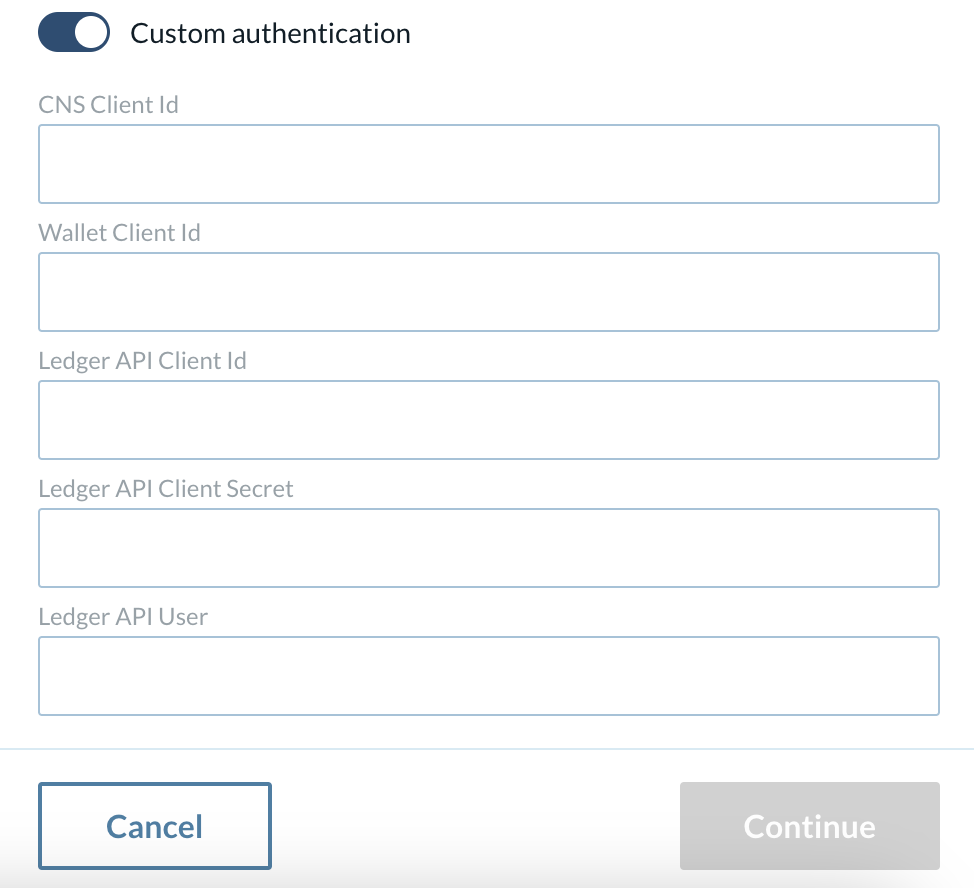Viewport: 974px width, 888px height.
Task: Disable the Custom authentication toggle
Action: click(x=73, y=31)
